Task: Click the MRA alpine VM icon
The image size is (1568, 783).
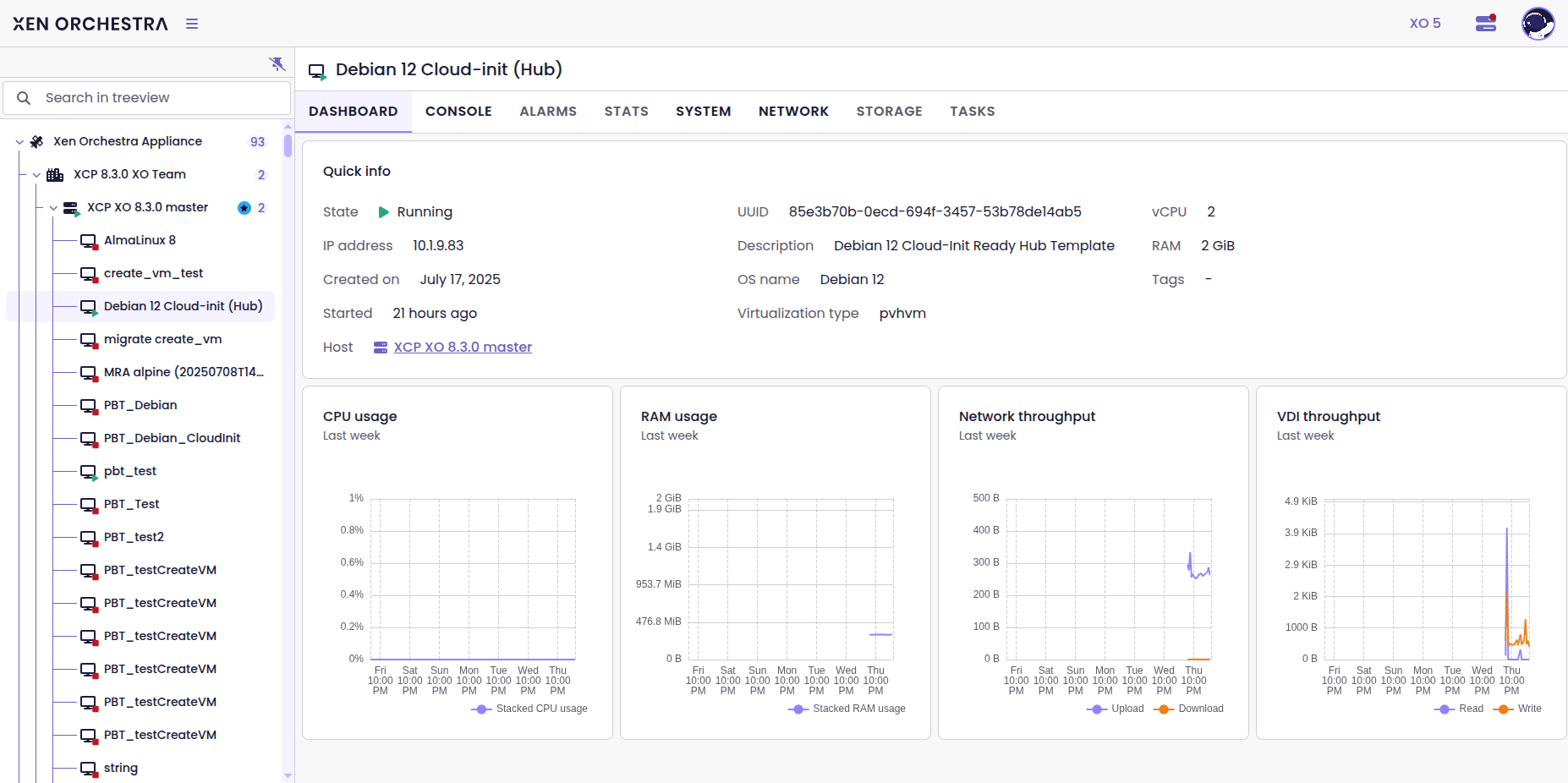Action: [89, 373]
